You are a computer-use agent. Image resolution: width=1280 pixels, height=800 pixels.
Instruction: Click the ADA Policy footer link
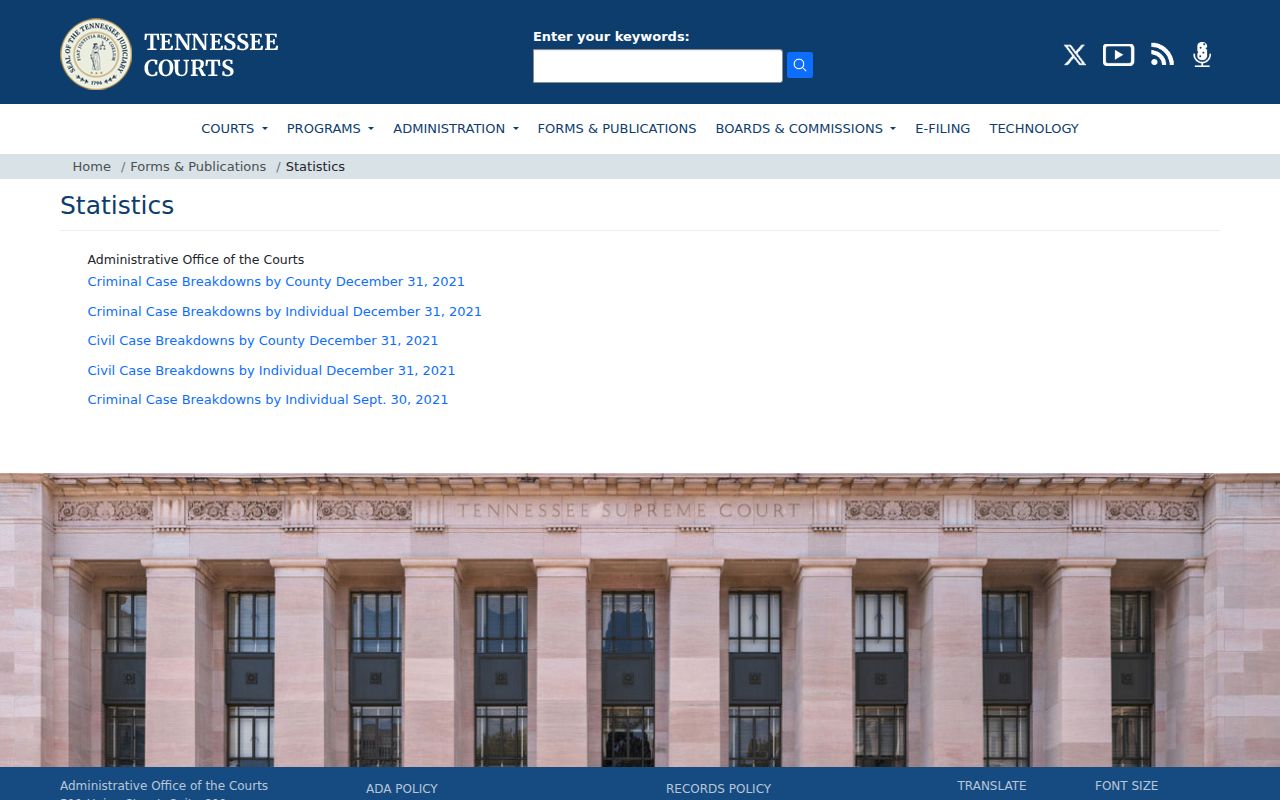pyautogui.click(x=402, y=788)
